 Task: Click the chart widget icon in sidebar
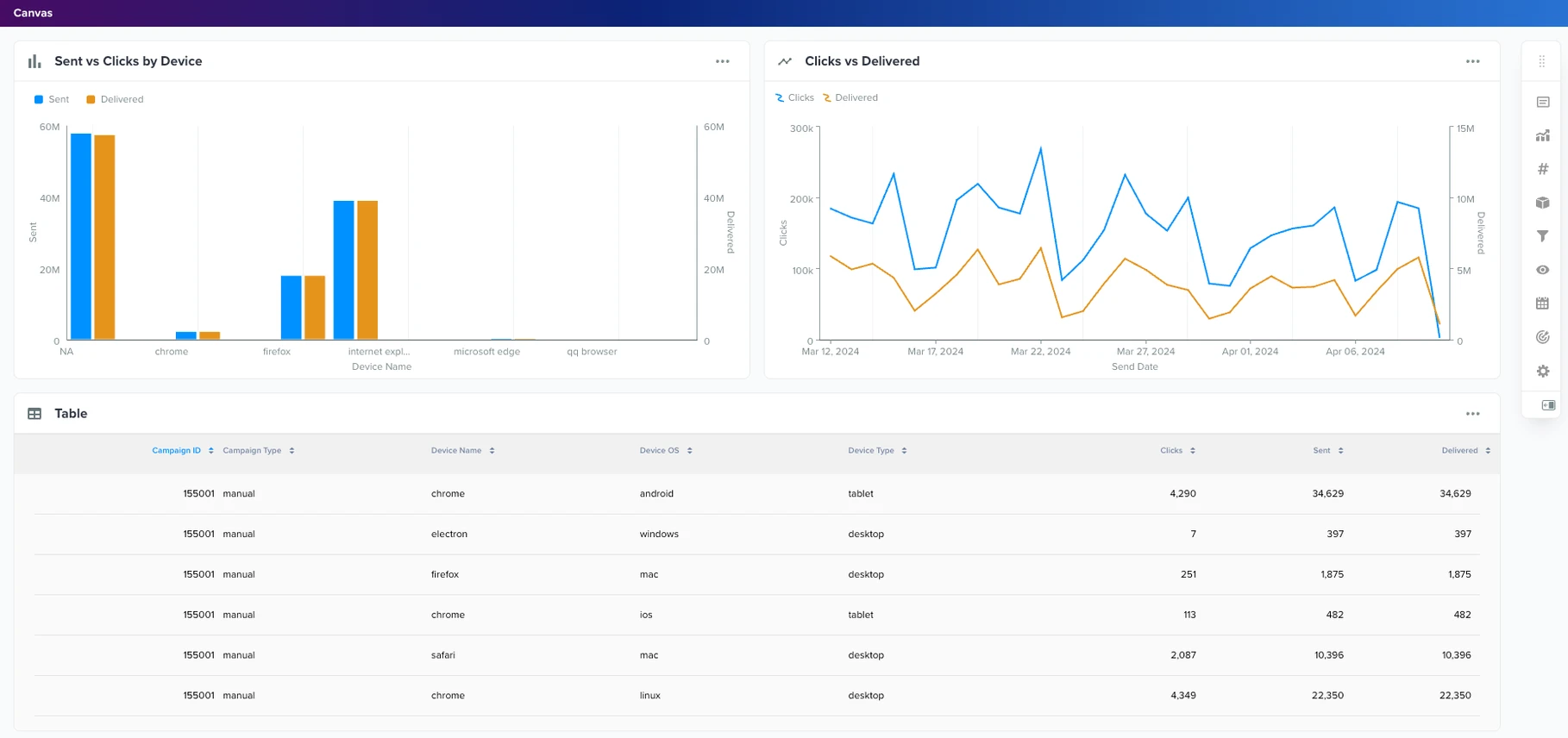click(1543, 135)
